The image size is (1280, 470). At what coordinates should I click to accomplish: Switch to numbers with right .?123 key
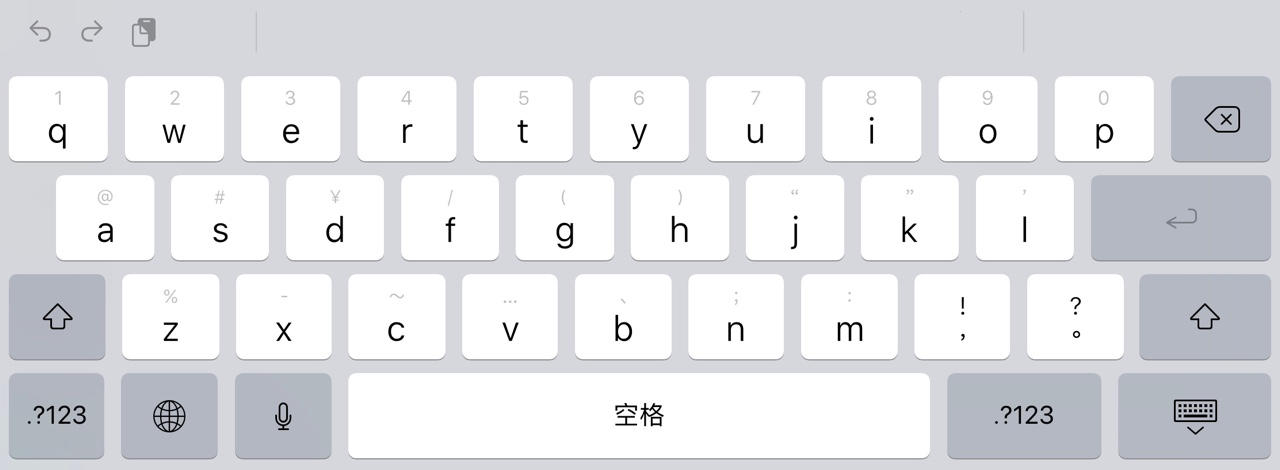tap(1024, 416)
